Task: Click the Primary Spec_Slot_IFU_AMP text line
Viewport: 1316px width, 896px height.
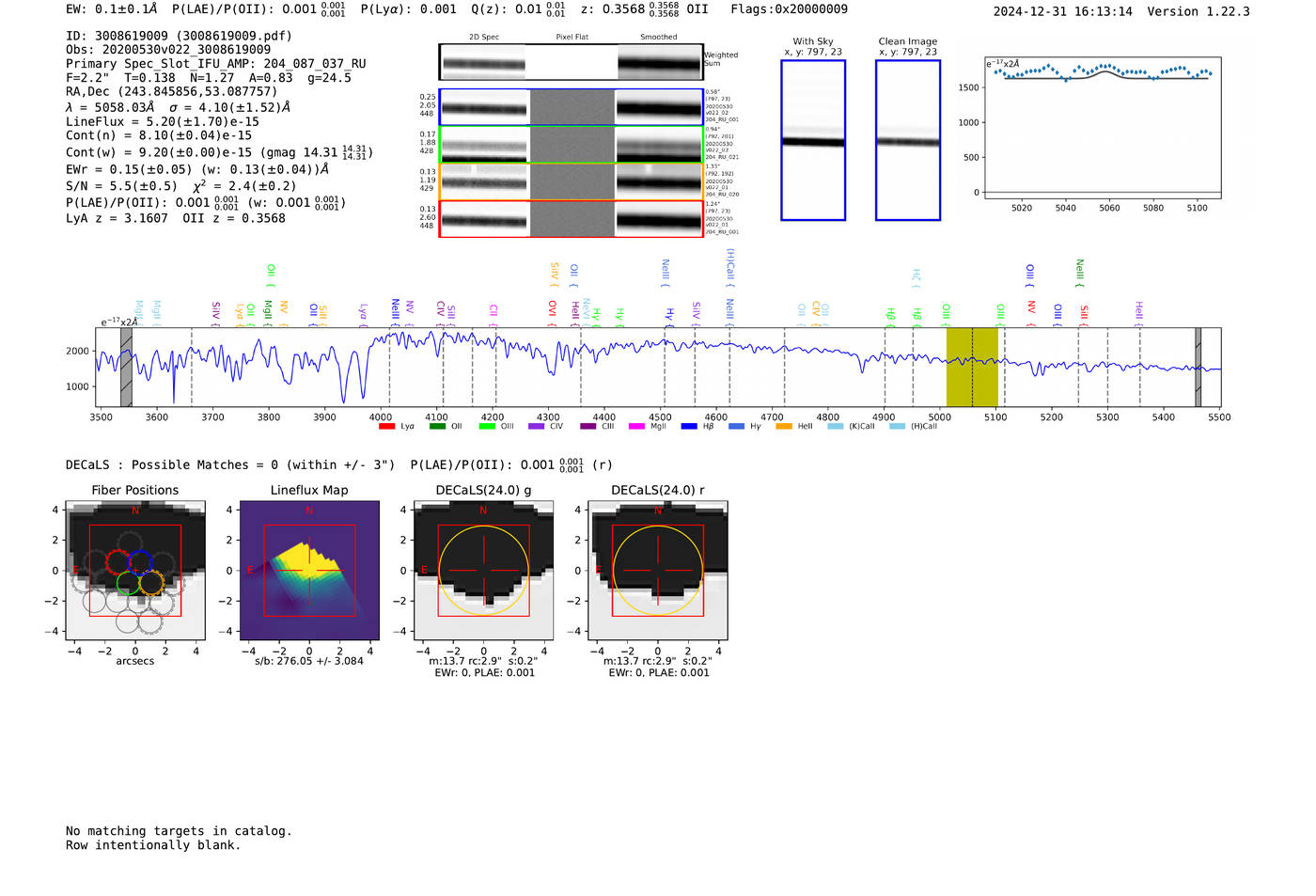Action: (x=216, y=64)
